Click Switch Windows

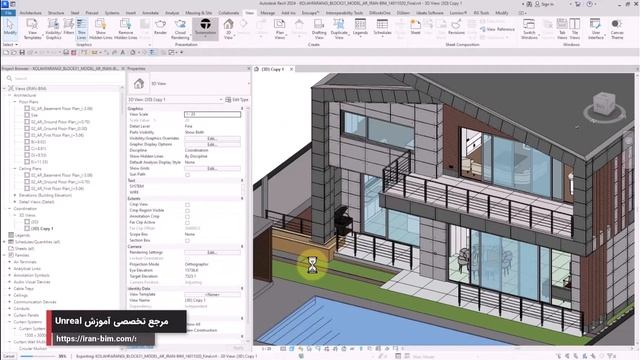(529, 29)
